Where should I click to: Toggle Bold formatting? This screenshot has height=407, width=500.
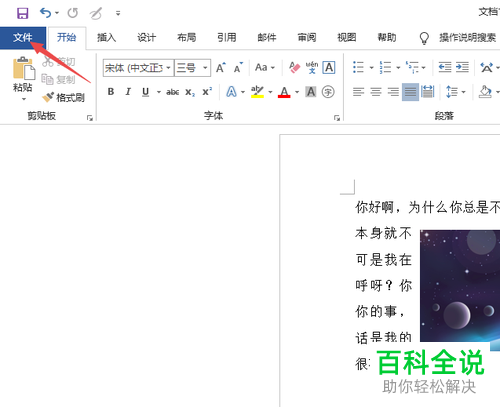pyautogui.click(x=111, y=92)
